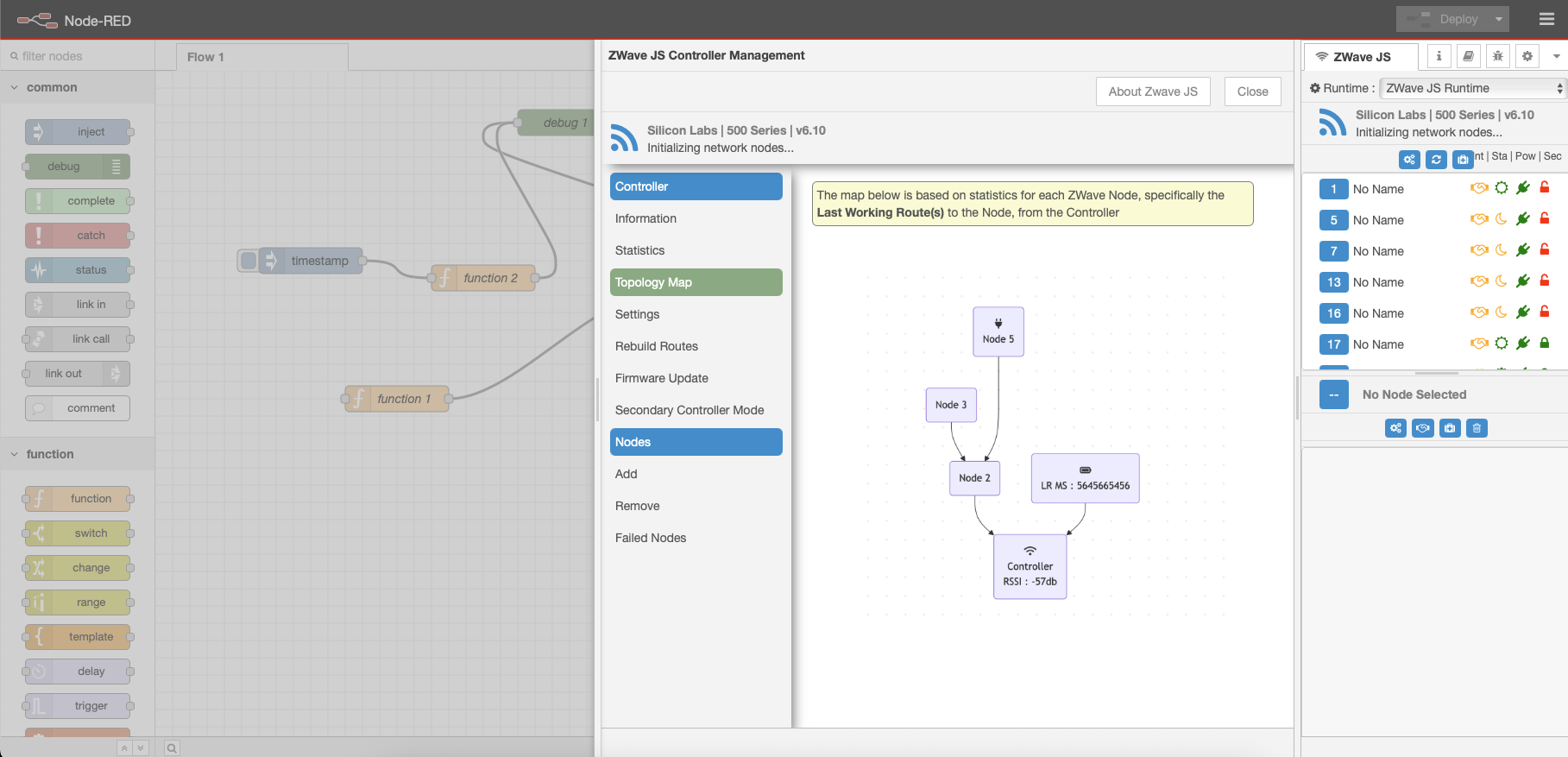Click the Close button in Controller Management
This screenshot has height=757, width=1568.
click(1252, 91)
